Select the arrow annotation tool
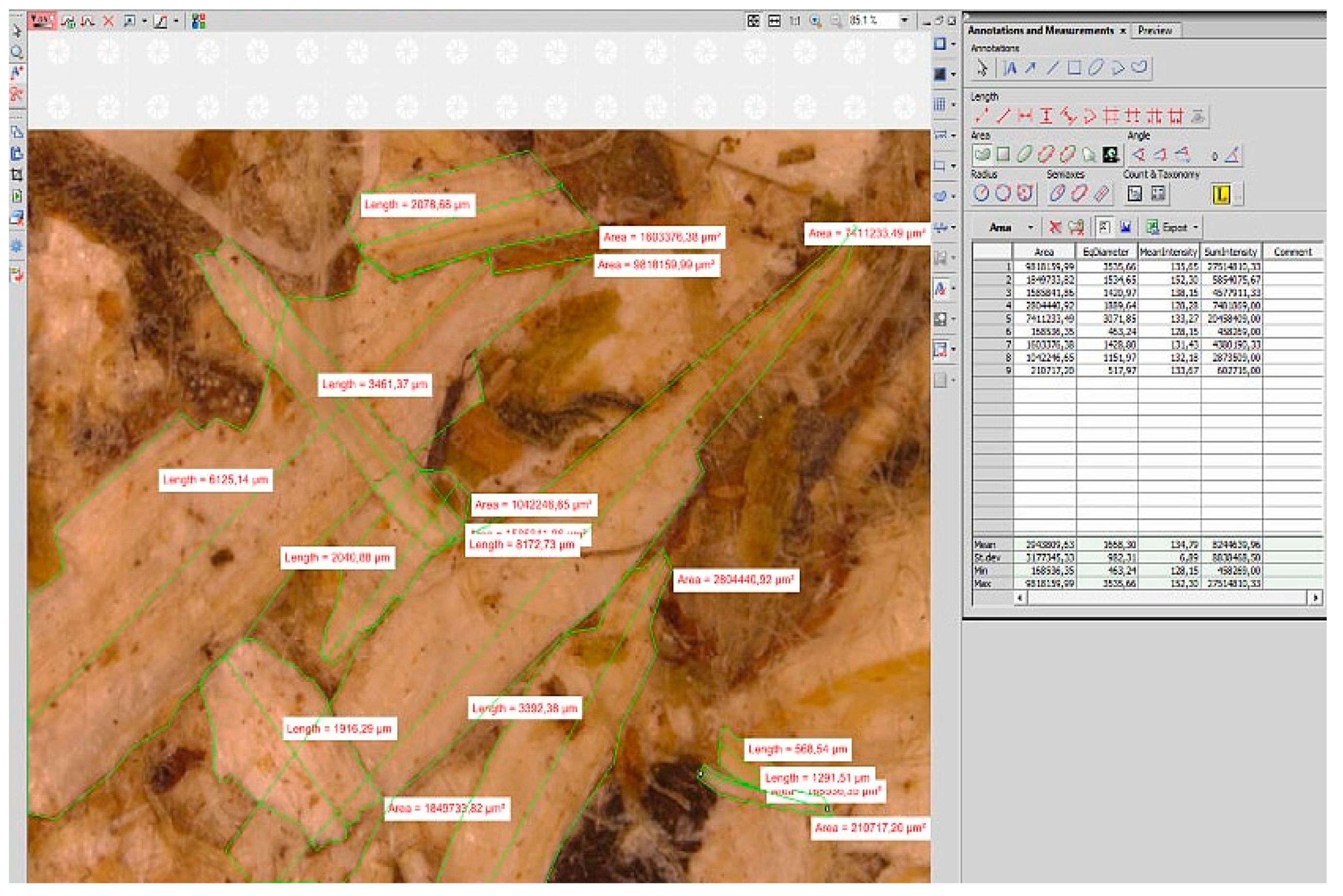Screen dimensions: 1343x896 pyautogui.click(x=1031, y=68)
